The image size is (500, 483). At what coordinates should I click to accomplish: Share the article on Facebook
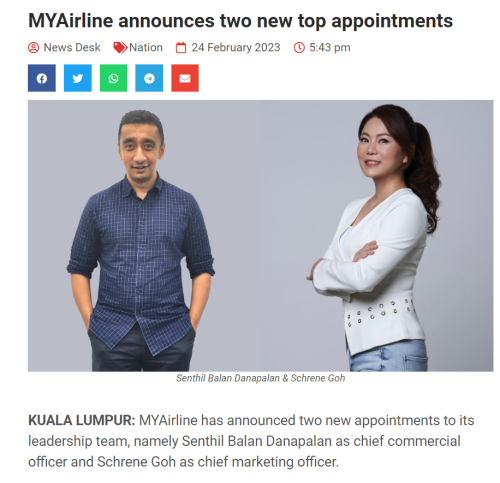tap(42, 78)
